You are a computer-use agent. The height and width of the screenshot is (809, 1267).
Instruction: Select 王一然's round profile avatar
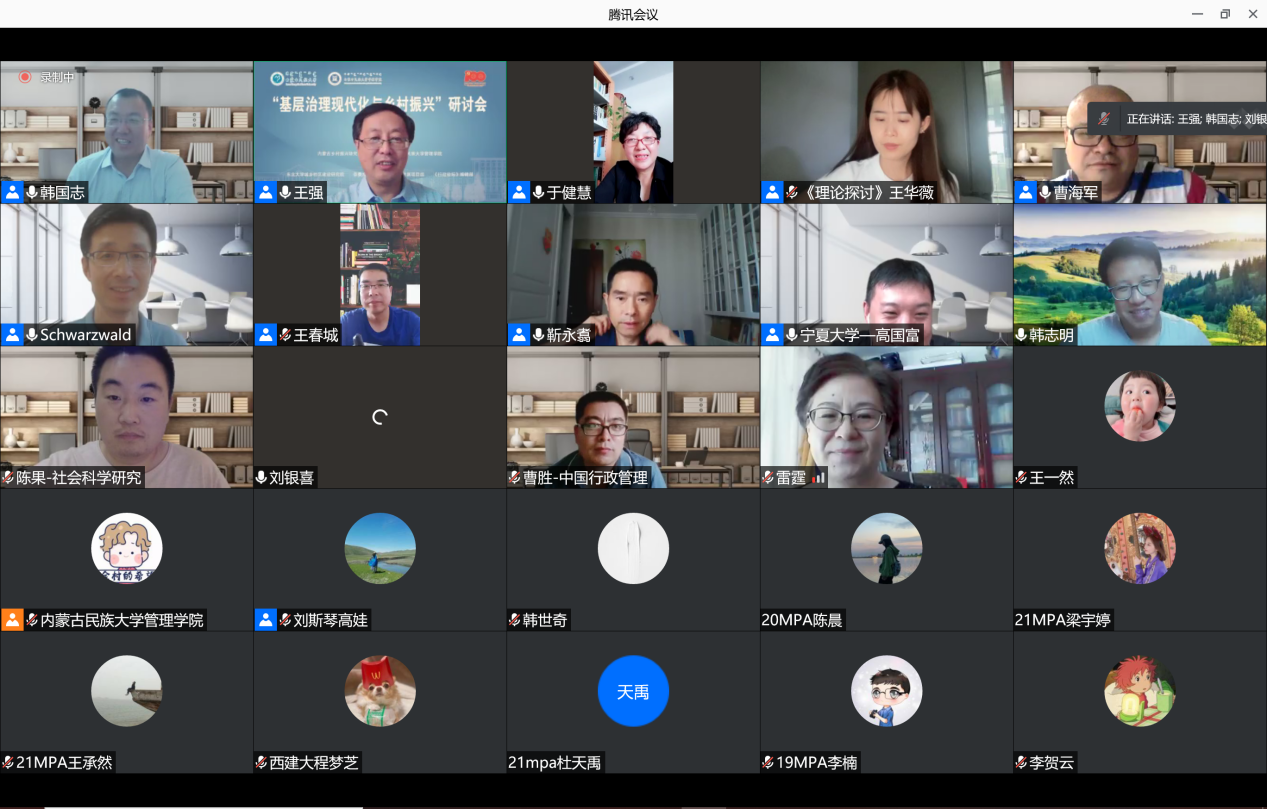pyautogui.click(x=1139, y=406)
